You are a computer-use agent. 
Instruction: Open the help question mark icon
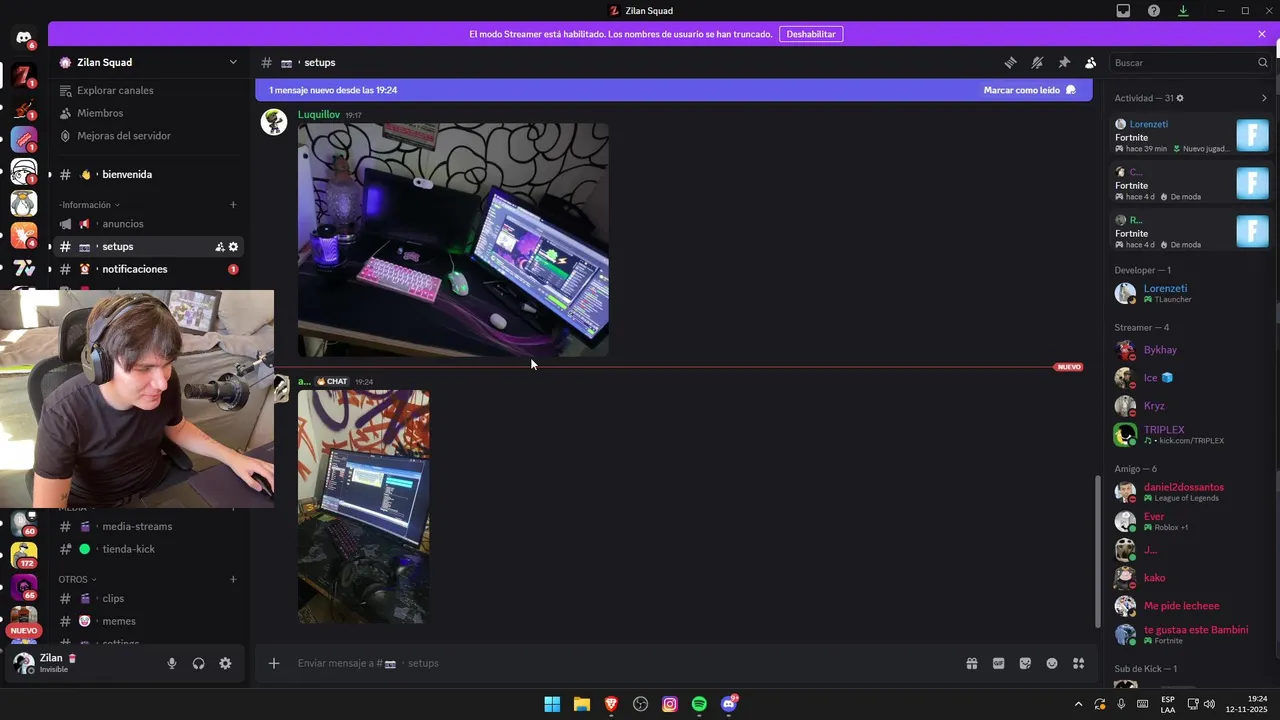click(1154, 11)
